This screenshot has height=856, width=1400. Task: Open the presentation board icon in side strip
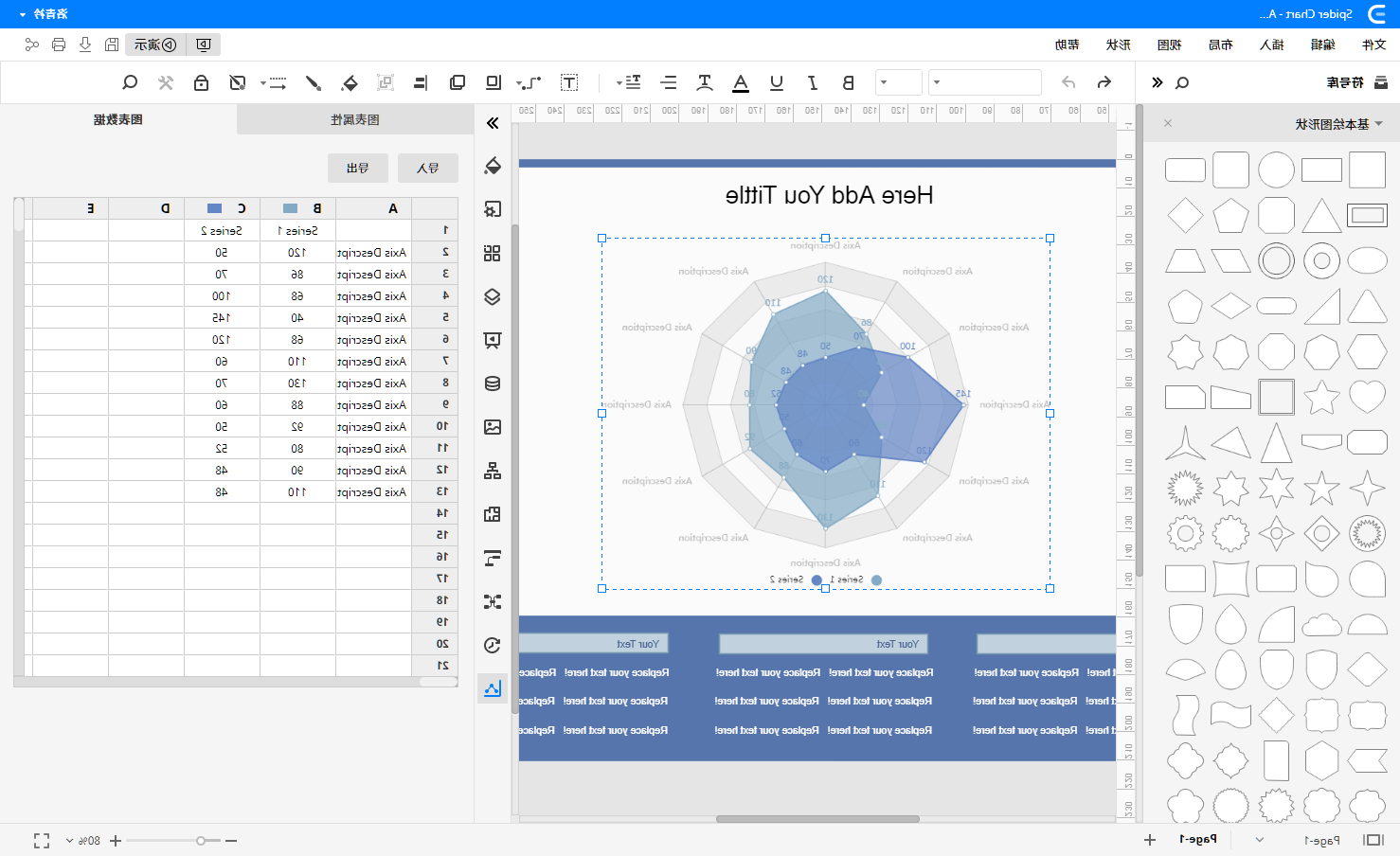493,340
